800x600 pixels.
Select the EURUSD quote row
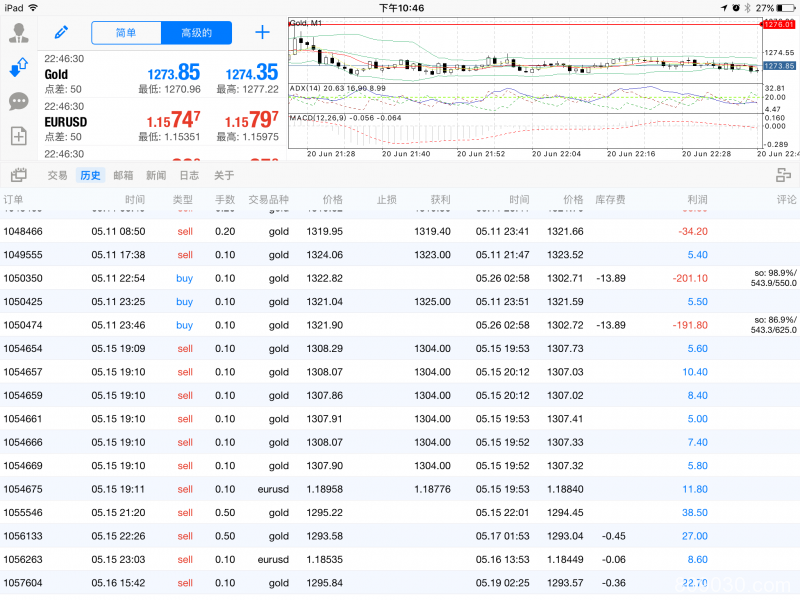pyautogui.click(x=162, y=122)
